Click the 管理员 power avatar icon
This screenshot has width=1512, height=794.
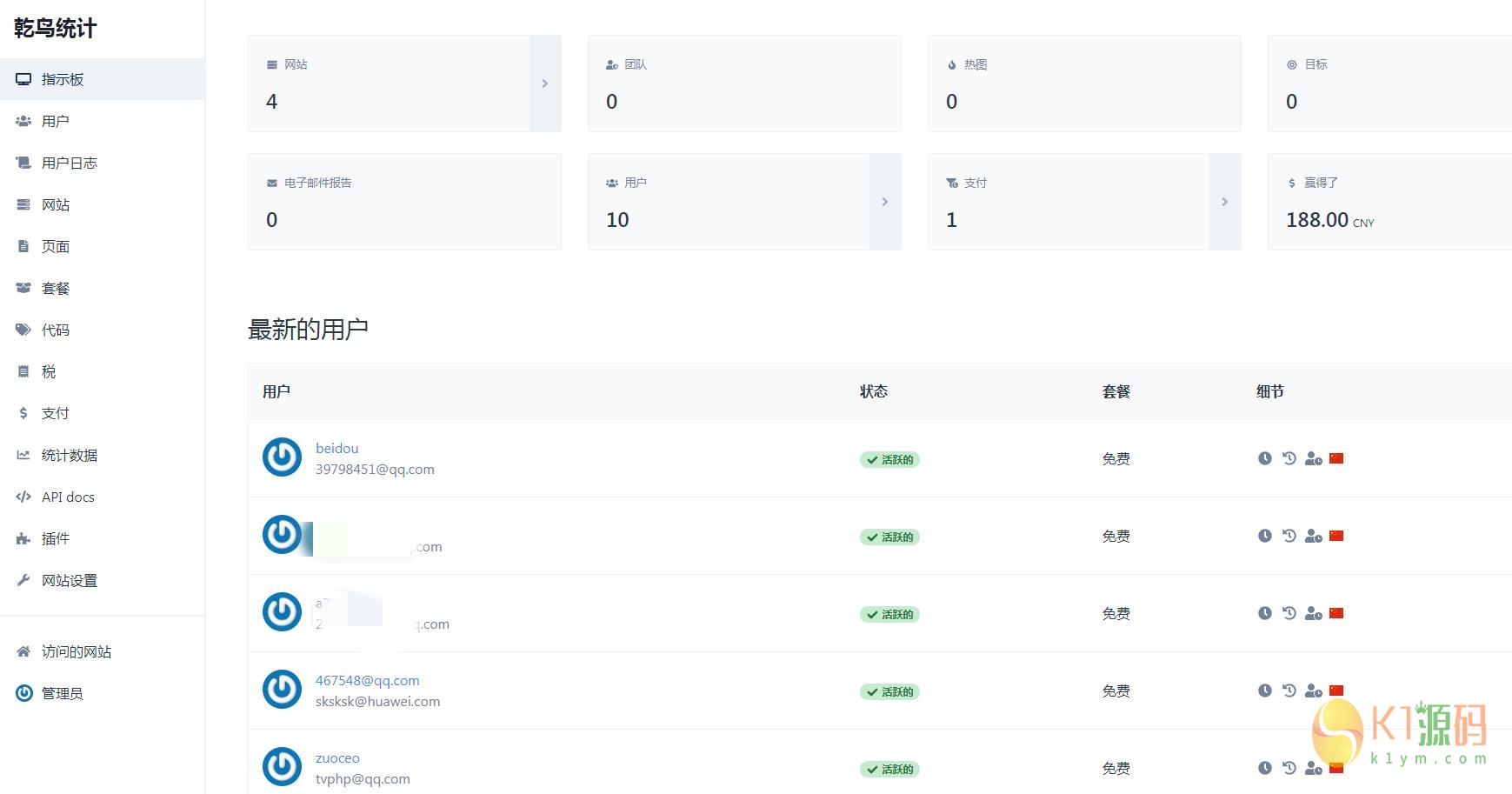[x=24, y=693]
